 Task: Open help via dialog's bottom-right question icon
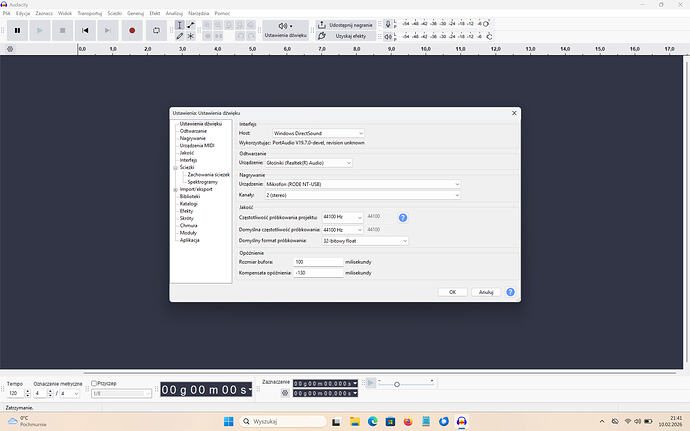pyautogui.click(x=510, y=292)
